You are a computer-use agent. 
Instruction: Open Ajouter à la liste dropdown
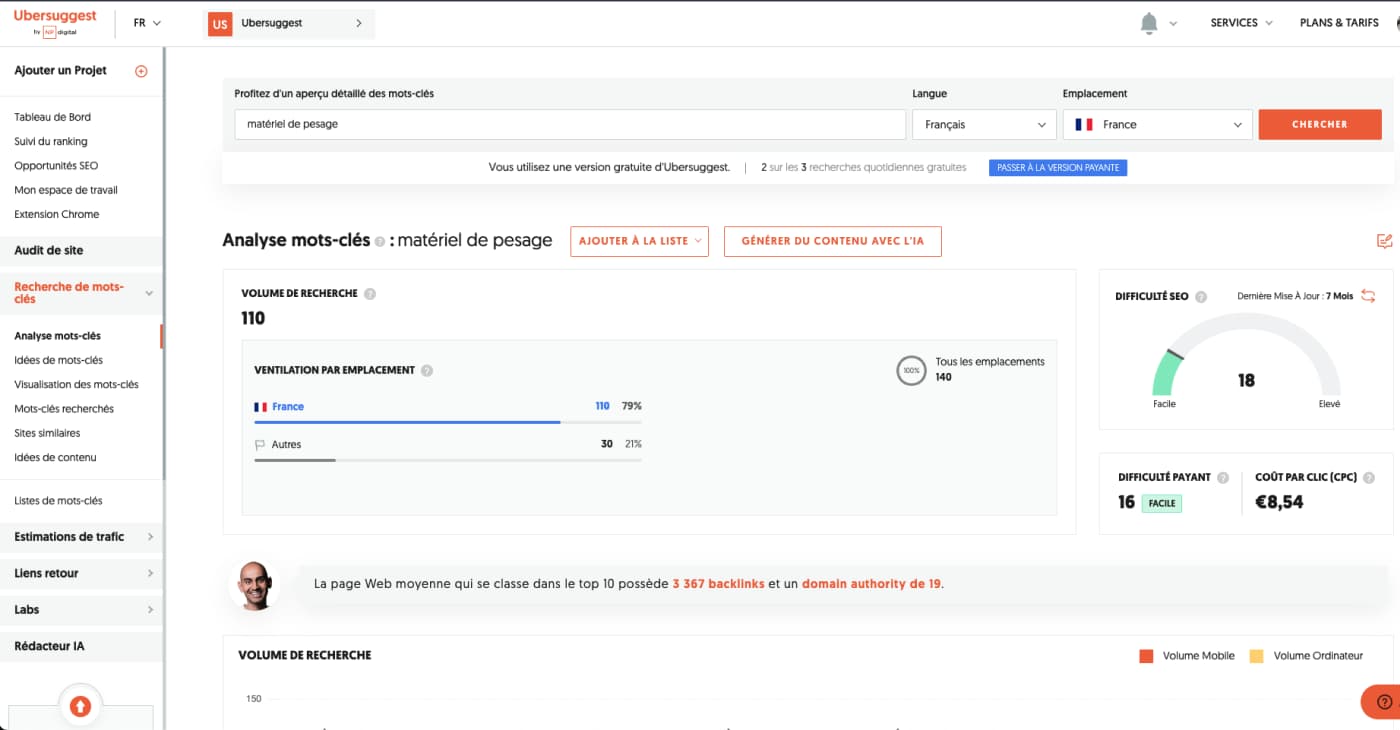[639, 241]
